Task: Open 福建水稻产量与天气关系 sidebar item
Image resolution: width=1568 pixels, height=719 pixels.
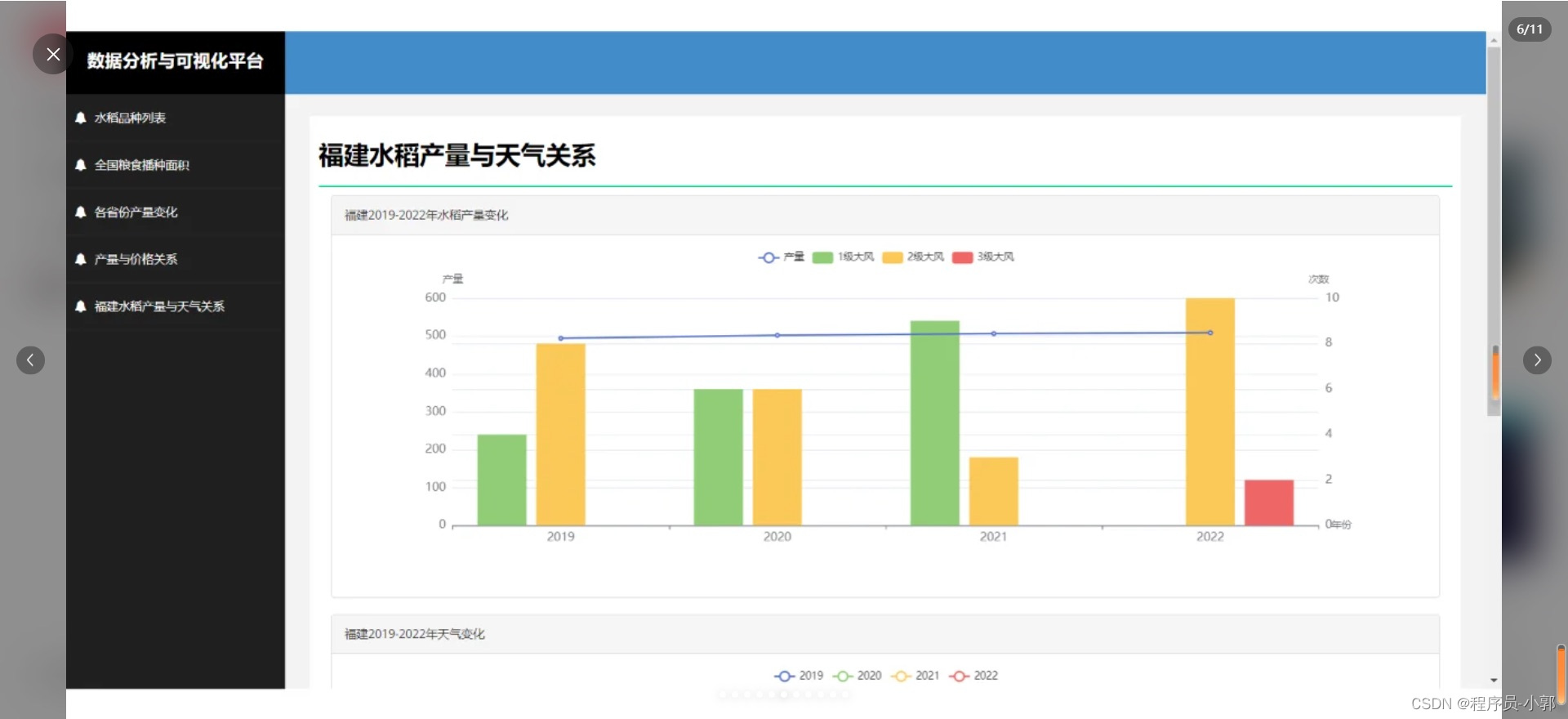Action: tap(159, 306)
